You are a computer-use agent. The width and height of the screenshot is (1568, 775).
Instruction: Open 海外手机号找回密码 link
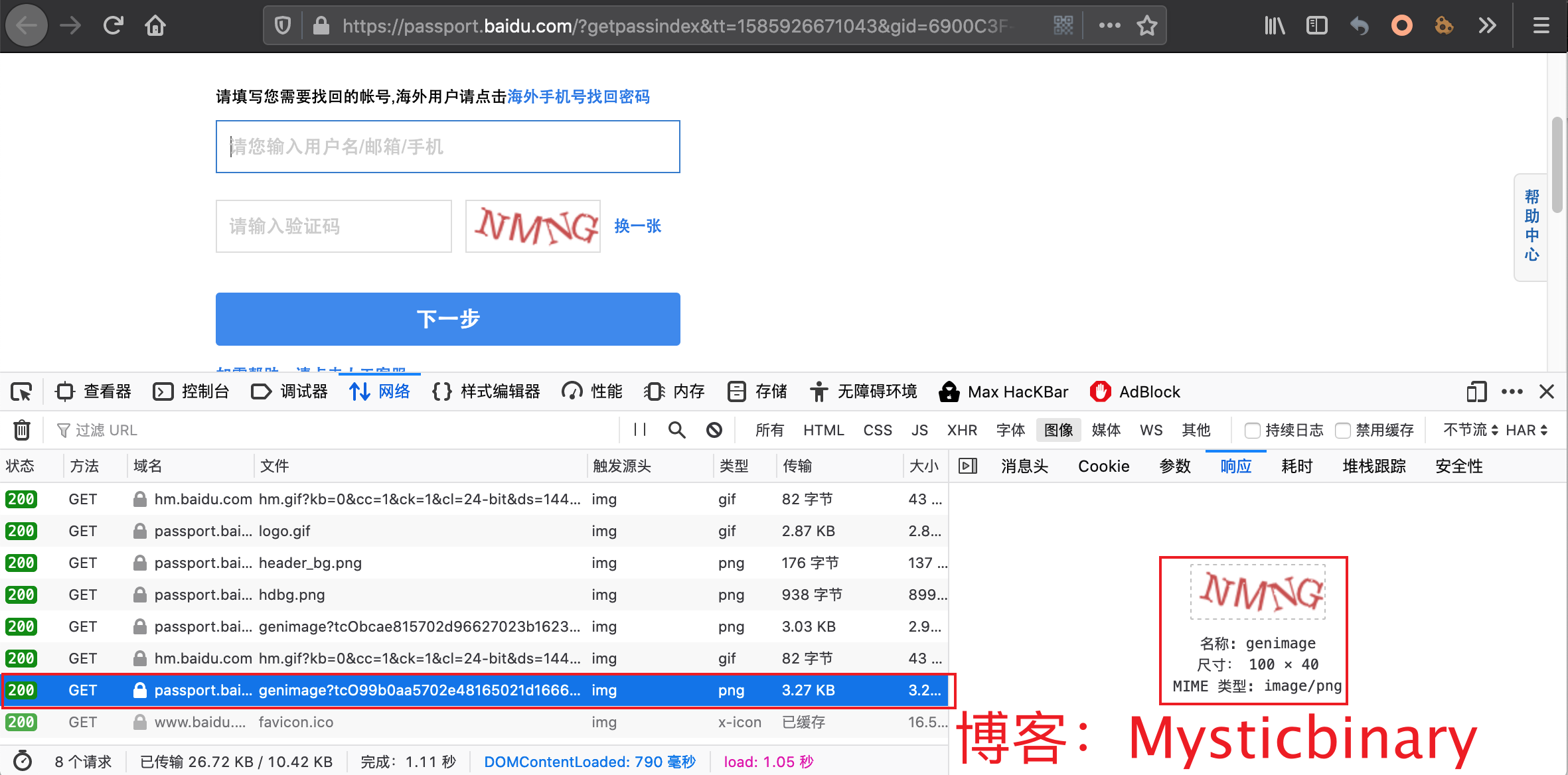578,97
